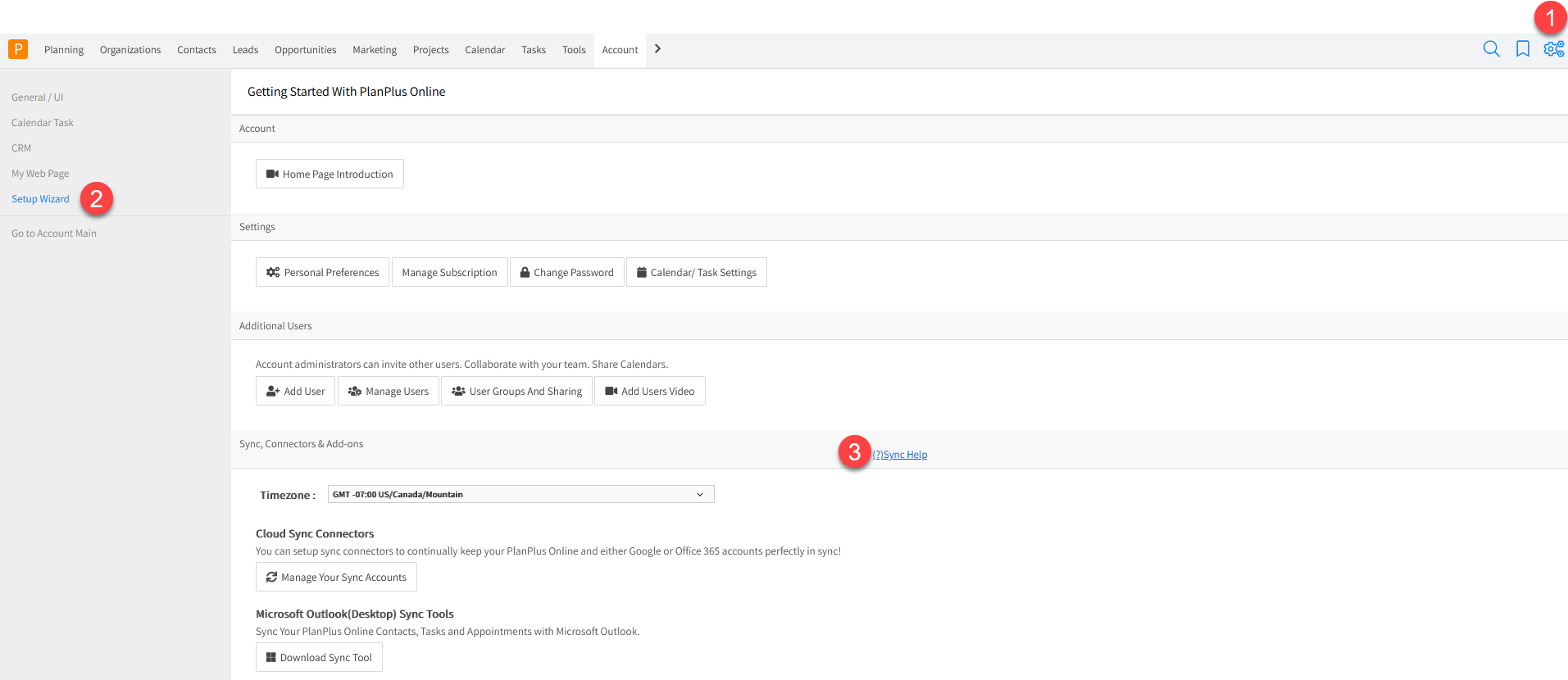Open the Projects tab
Viewport: 1568px width, 680px height.
click(431, 50)
